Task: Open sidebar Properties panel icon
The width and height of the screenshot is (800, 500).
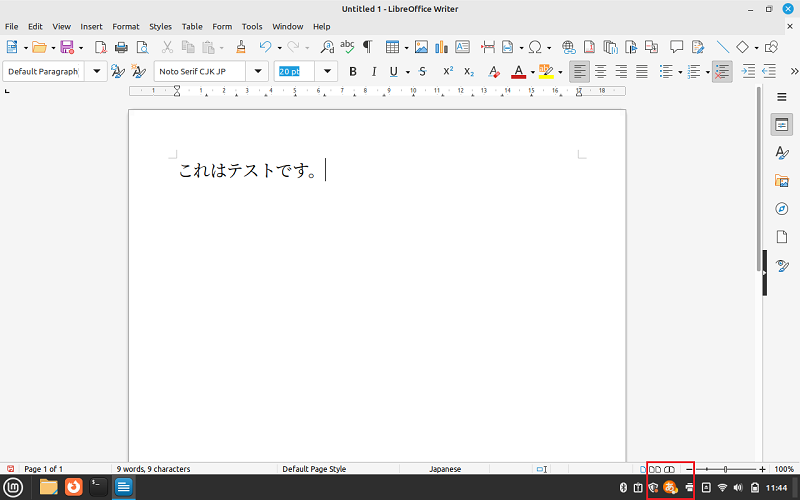Action: click(x=781, y=124)
